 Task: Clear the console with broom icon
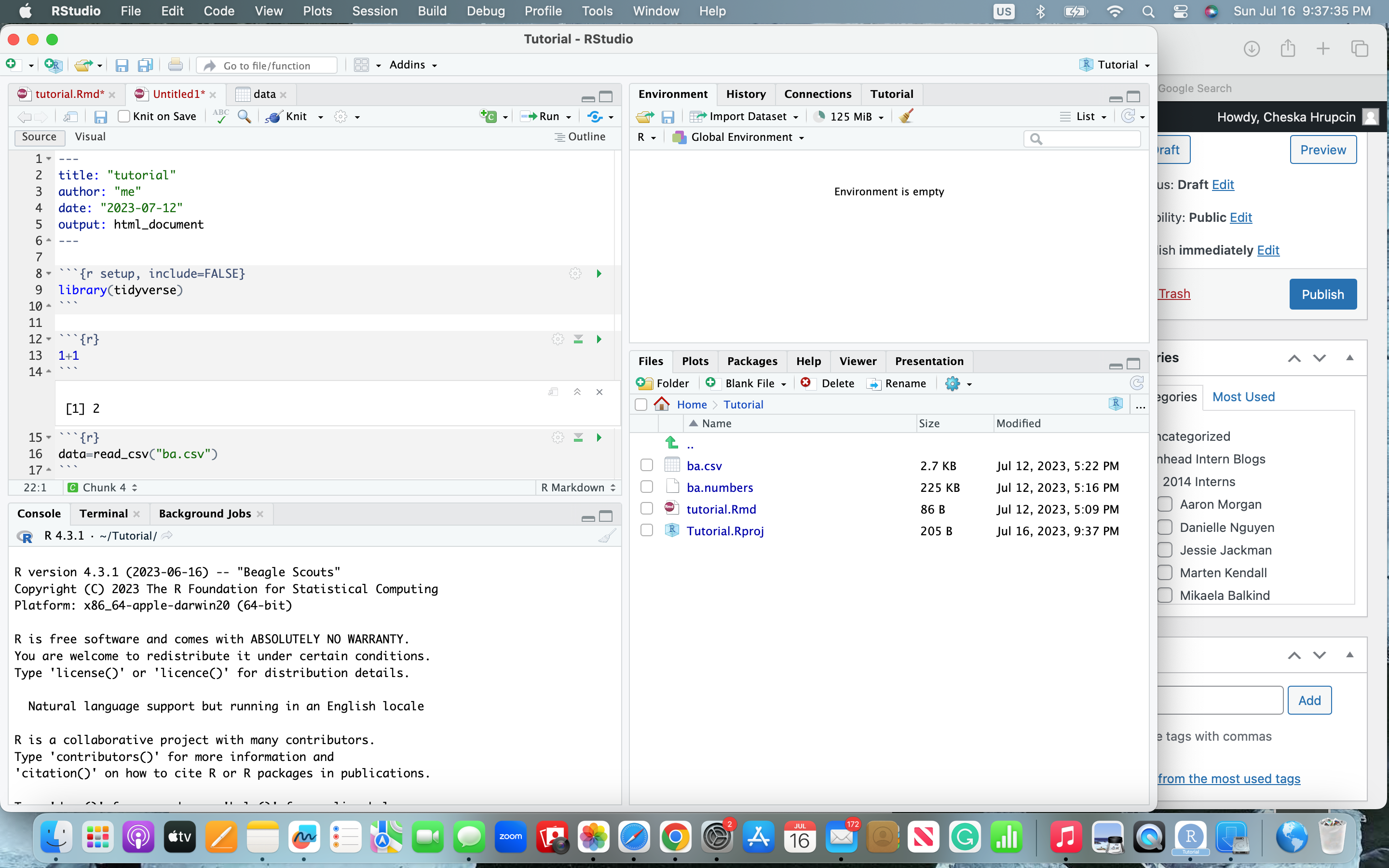coord(607,536)
